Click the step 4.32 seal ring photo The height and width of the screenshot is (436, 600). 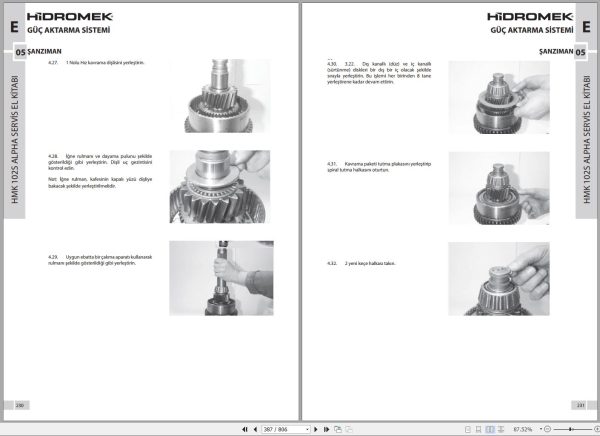[x=499, y=279]
